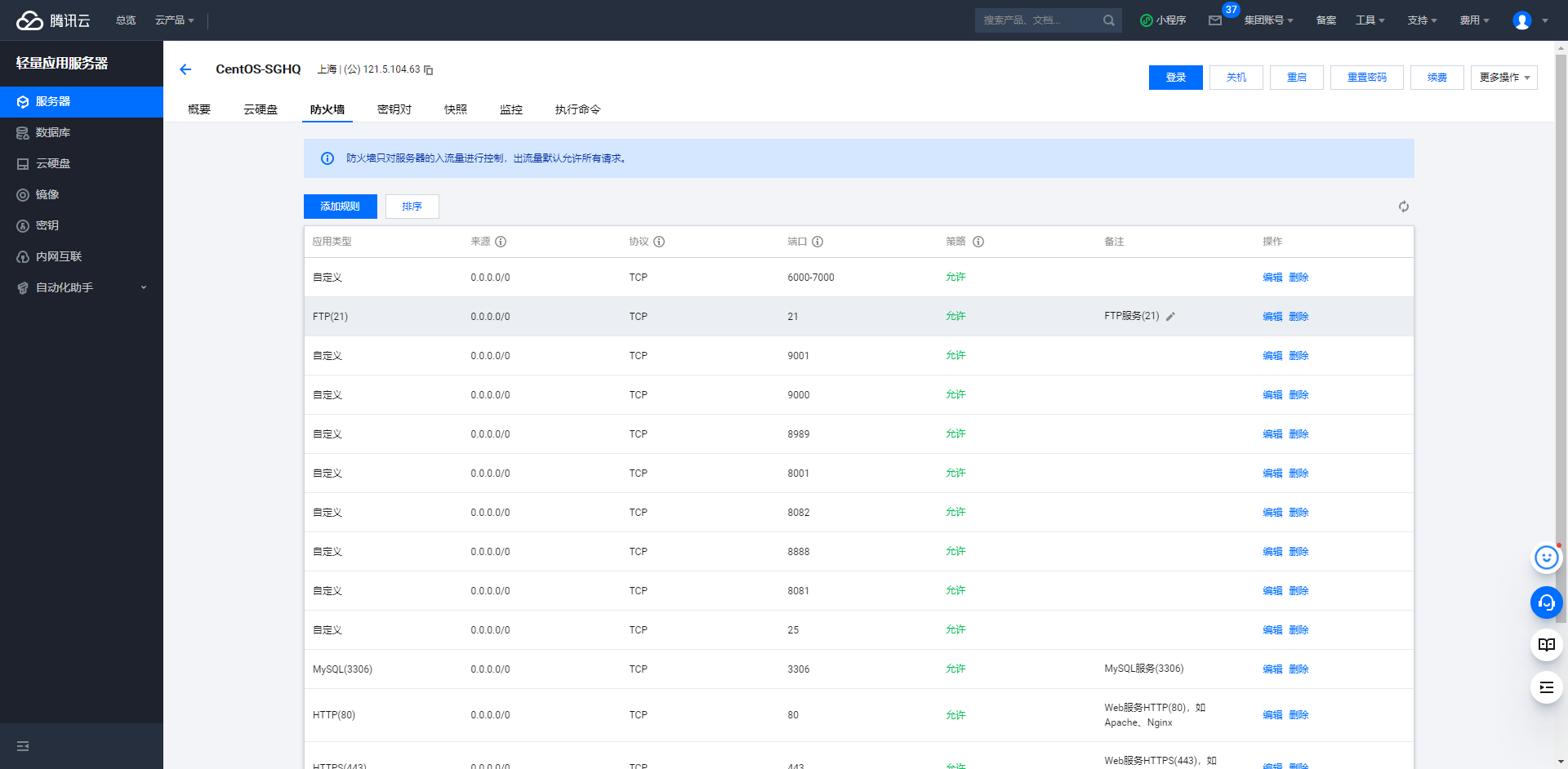Click 编辑 for port 6000-7000 rule
The width and height of the screenshot is (1568, 769).
1272,278
